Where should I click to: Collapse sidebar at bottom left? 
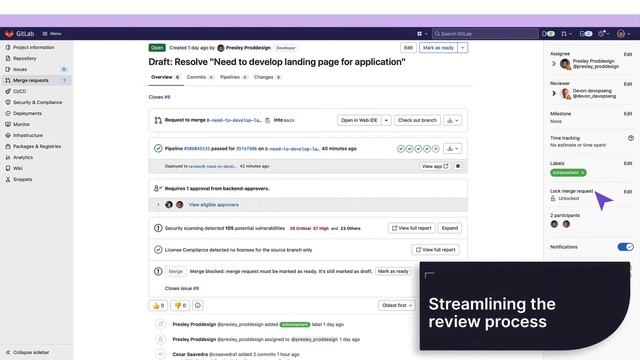point(27,352)
